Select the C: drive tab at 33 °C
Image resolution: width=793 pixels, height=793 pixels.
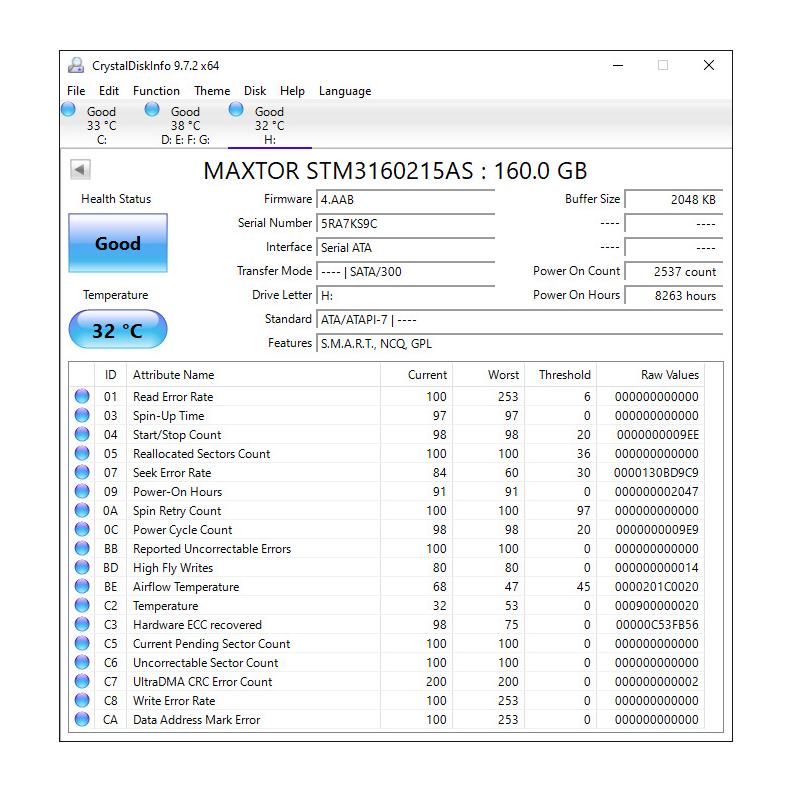point(100,125)
